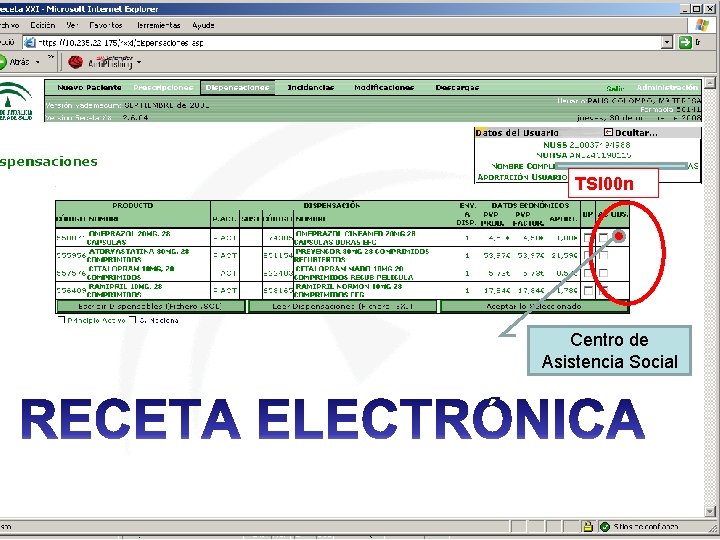
Task: Click the page scrollbar up arrow
Action: coord(710,83)
